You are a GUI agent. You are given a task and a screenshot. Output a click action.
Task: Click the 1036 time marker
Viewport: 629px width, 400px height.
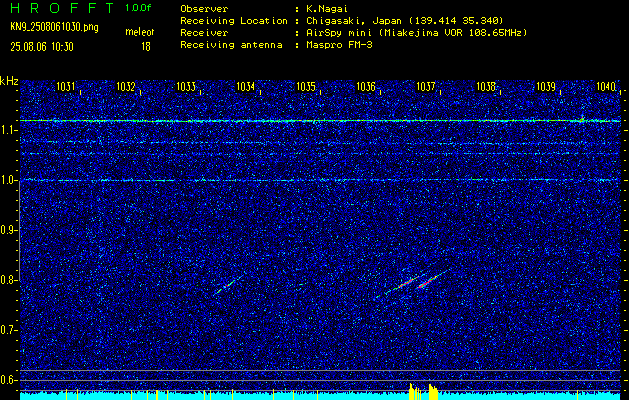366,86
